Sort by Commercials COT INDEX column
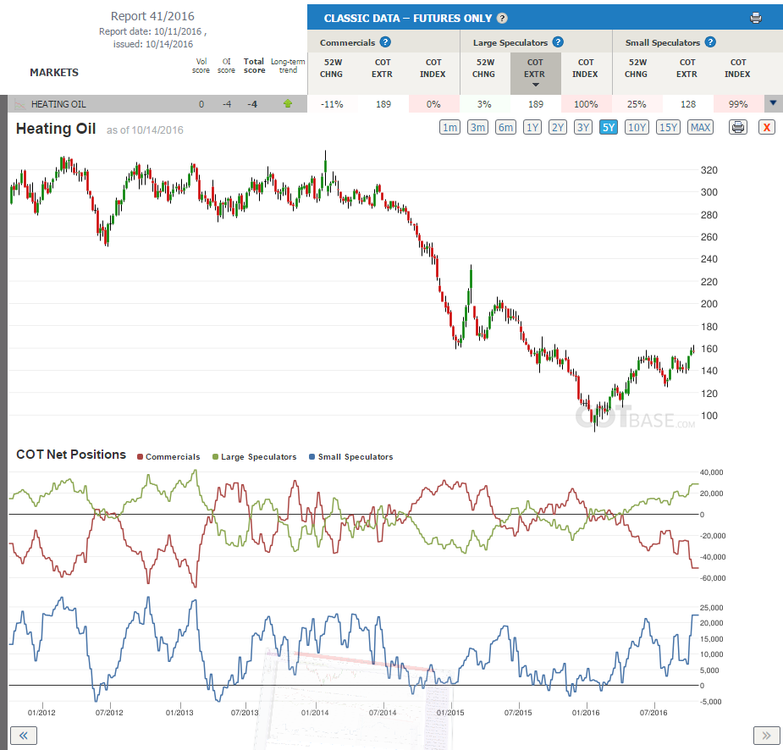This screenshot has height=750, width=783. tap(433, 68)
